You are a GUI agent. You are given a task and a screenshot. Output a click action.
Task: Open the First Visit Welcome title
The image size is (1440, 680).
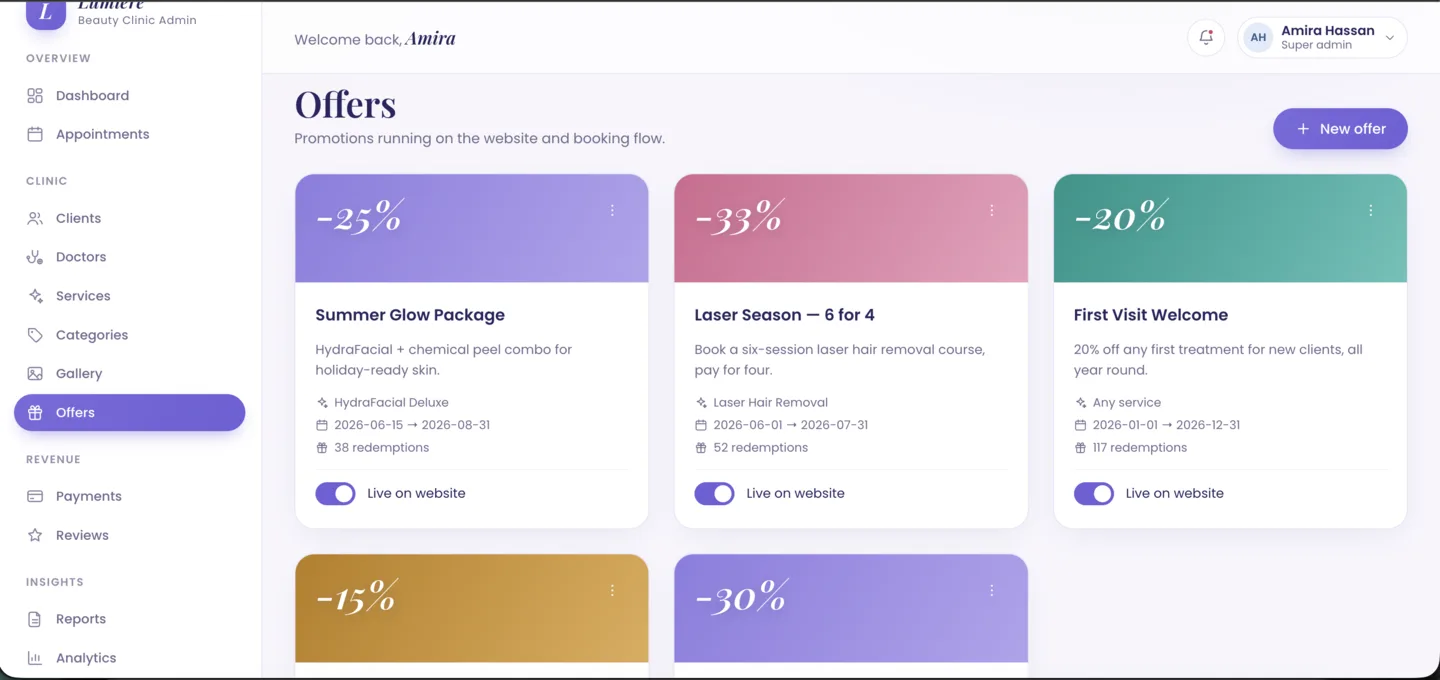(x=1151, y=315)
